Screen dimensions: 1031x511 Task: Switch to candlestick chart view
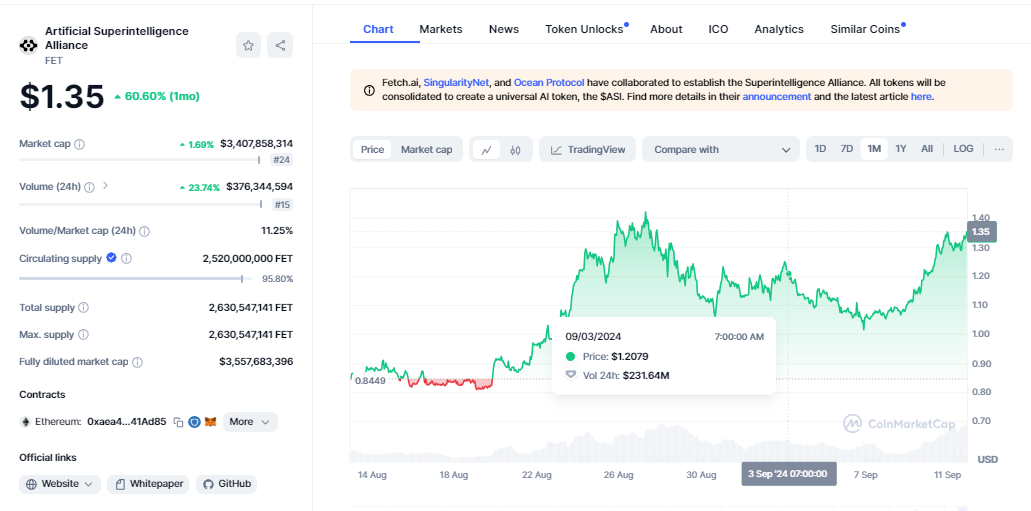pyautogui.click(x=516, y=150)
